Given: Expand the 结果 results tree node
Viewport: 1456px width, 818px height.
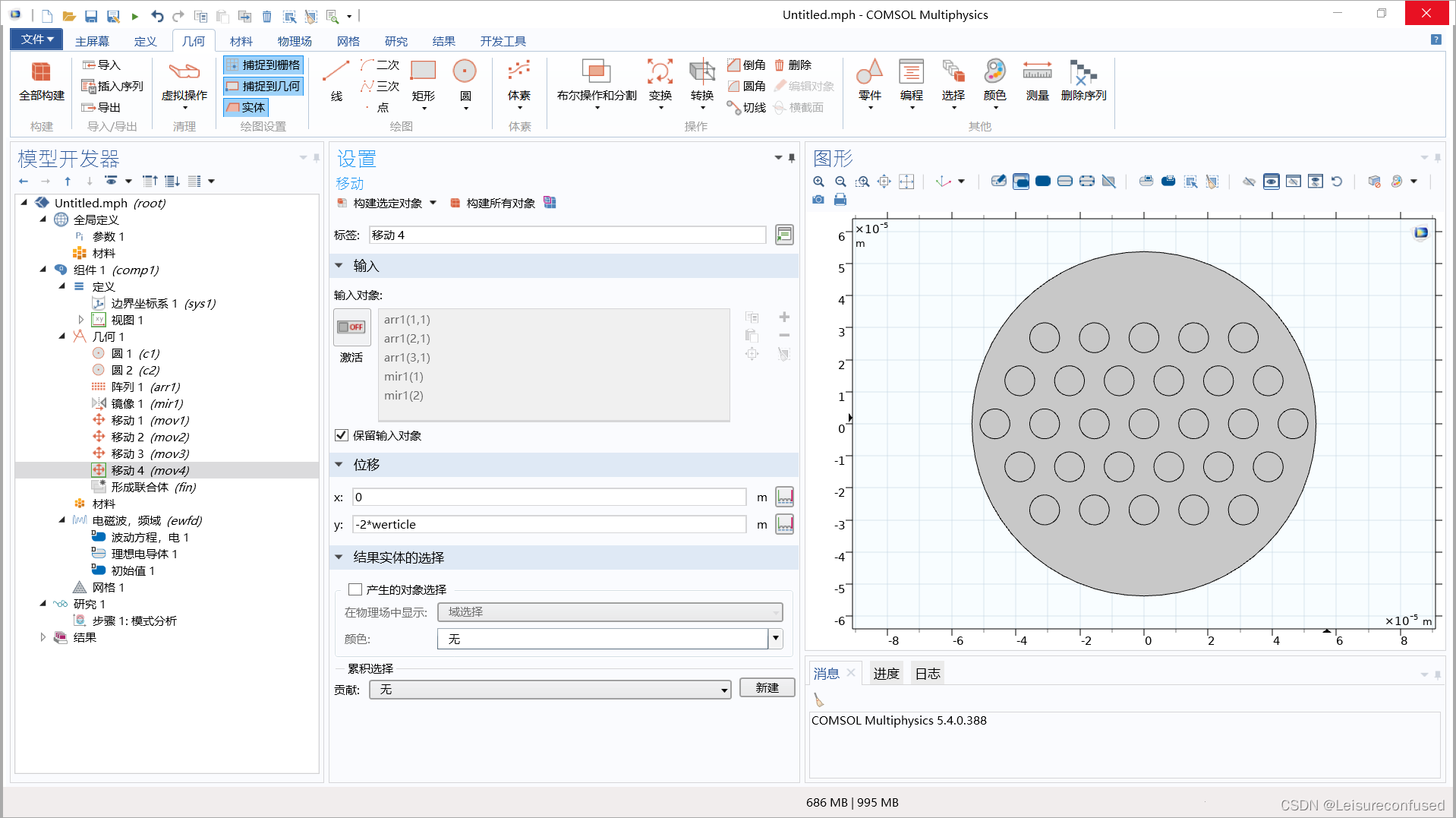Looking at the screenshot, I should [43, 637].
